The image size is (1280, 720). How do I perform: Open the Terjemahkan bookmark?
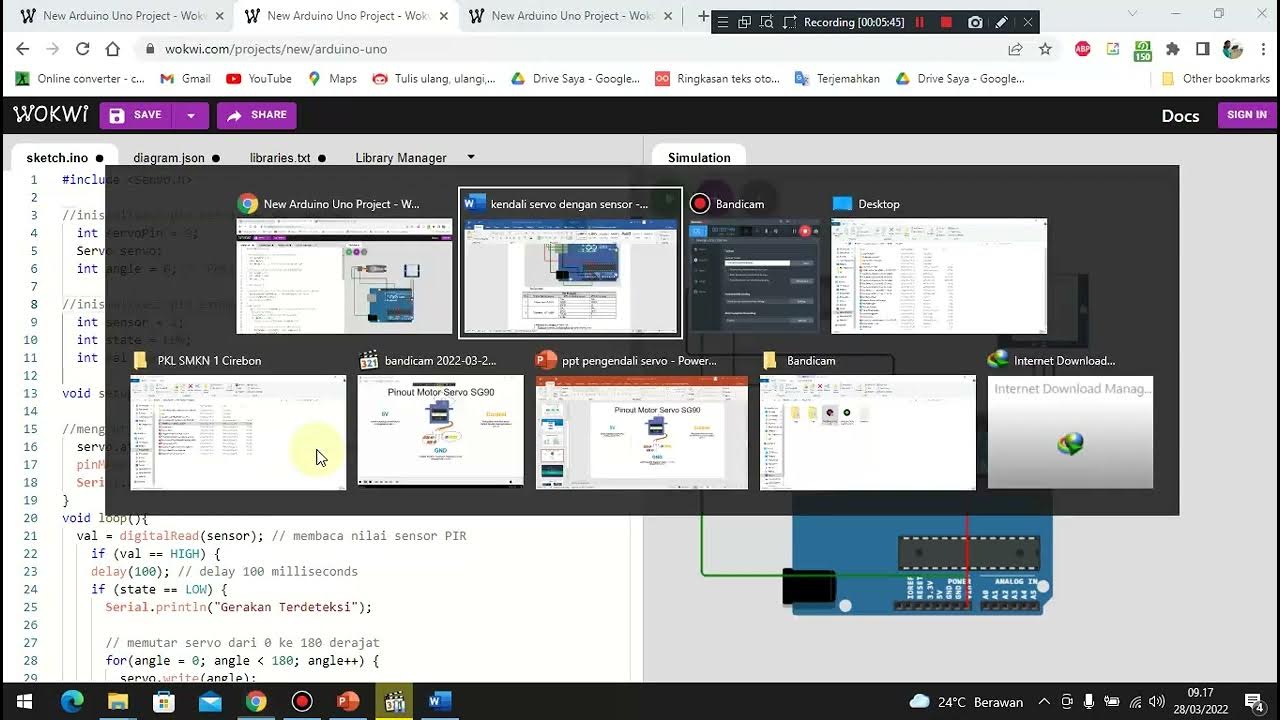(x=837, y=79)
